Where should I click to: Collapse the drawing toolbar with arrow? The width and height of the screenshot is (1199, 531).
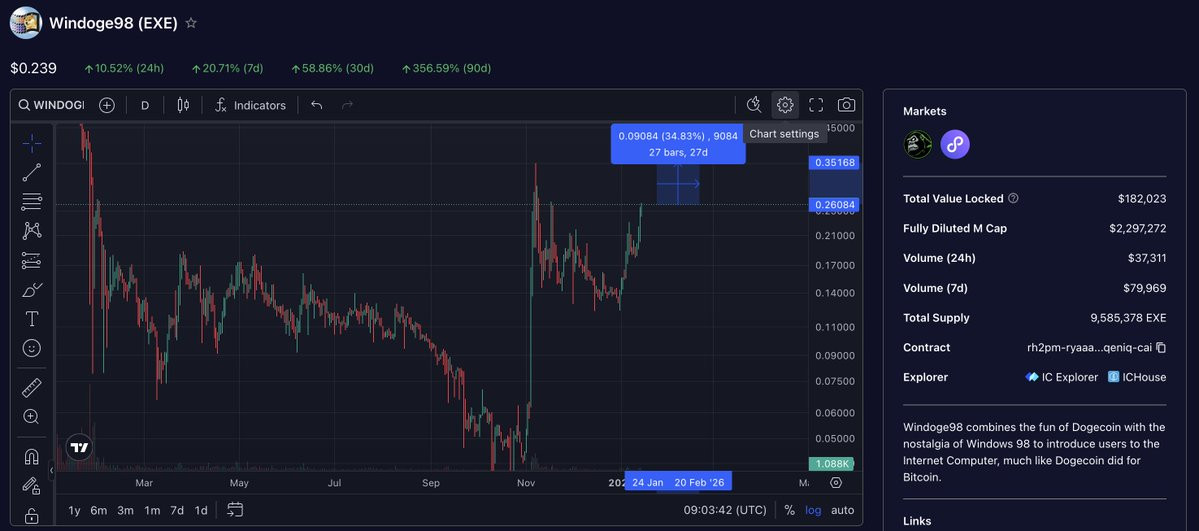click(x=52, y=470)
